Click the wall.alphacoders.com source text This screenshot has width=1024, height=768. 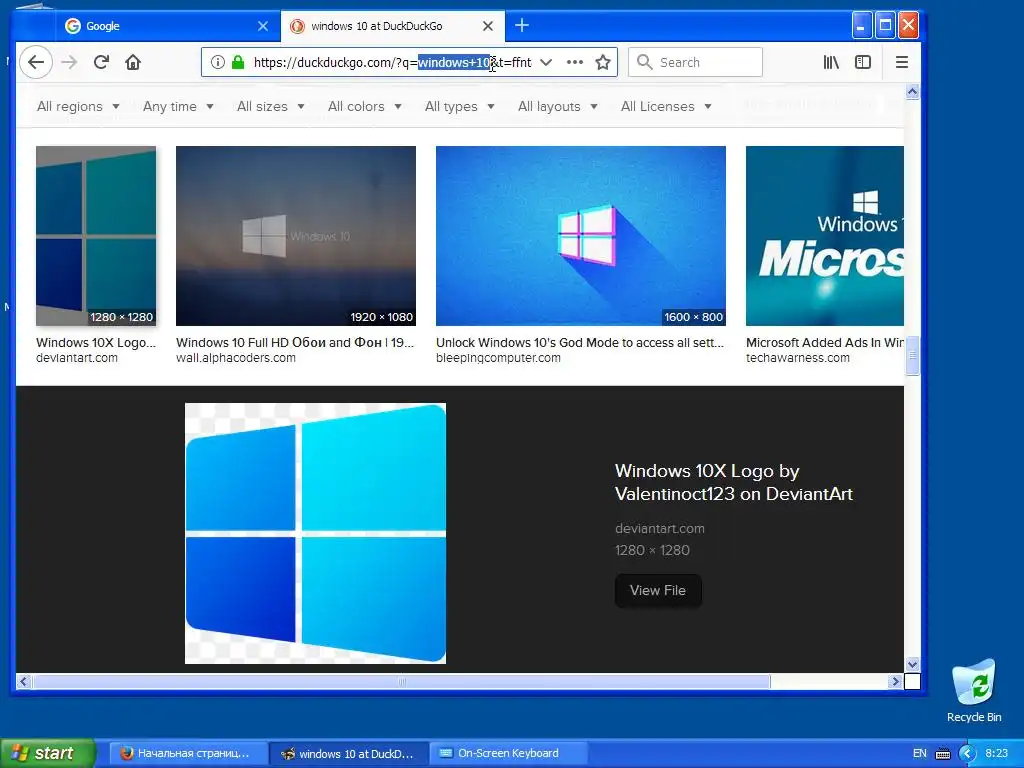click(236, 358)
